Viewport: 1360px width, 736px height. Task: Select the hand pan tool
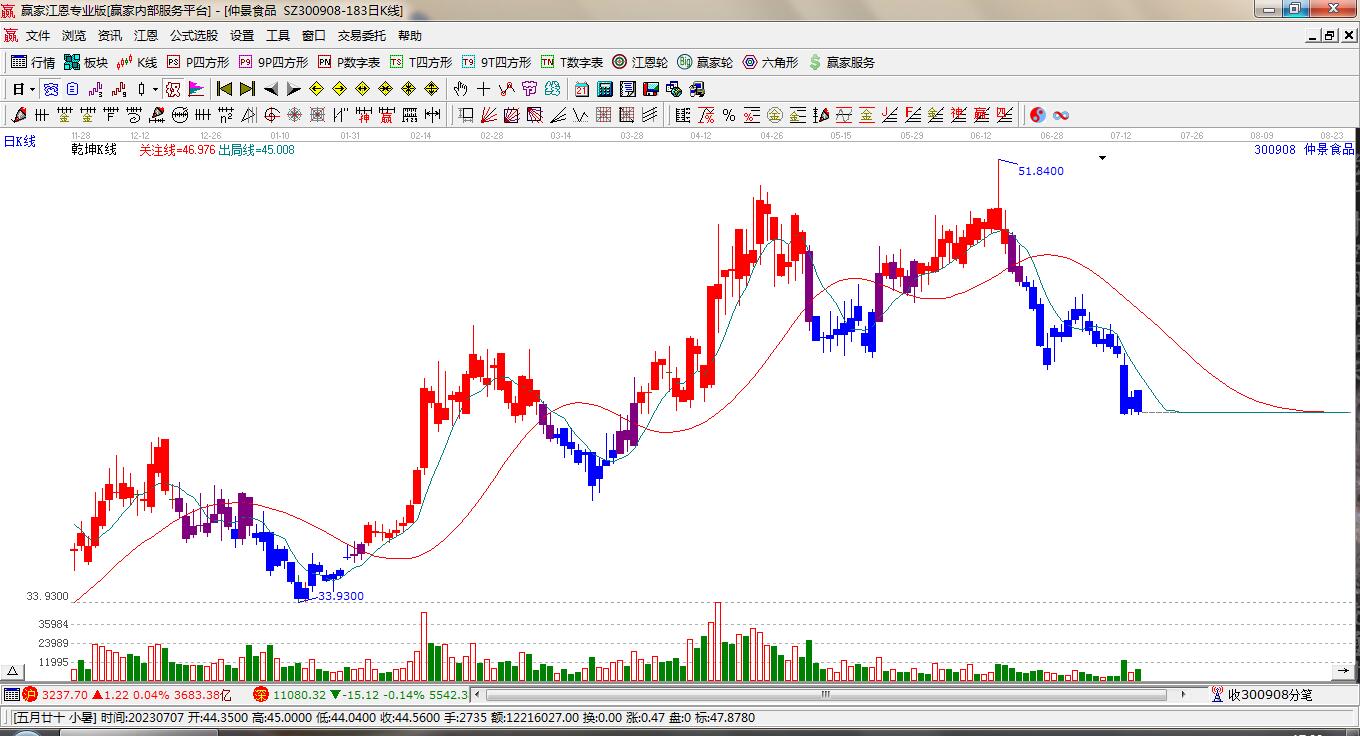(461, 89)
